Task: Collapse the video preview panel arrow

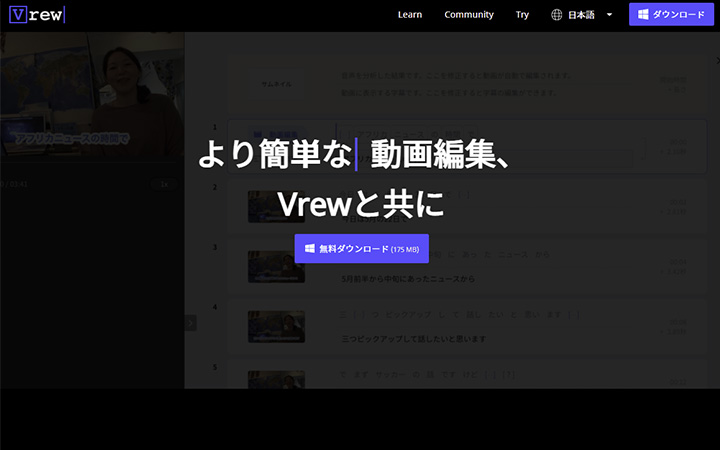Action: coord(191,323)
